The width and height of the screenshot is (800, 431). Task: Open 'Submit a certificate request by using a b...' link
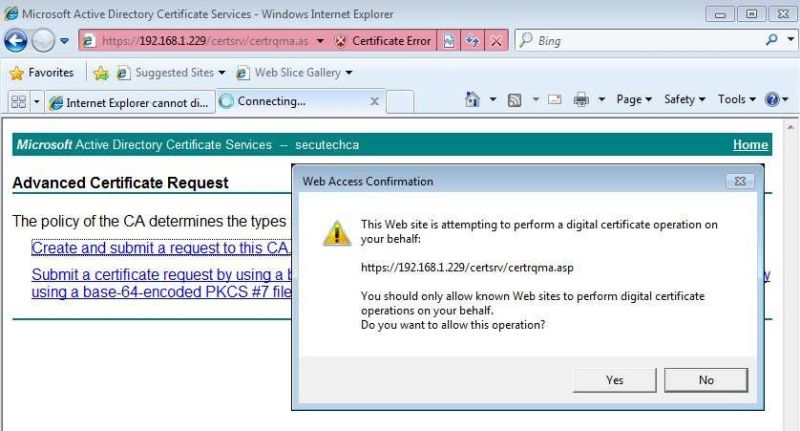161,283
